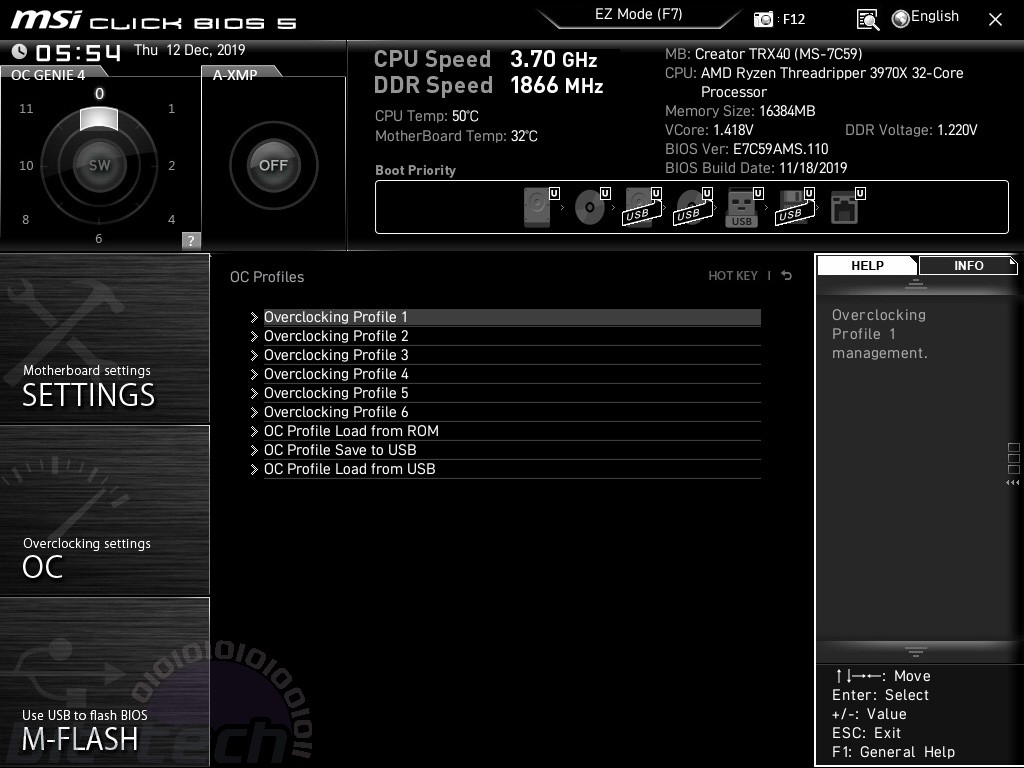Expand Overclocking Profile 1 arrow
Viewport: 1024px width, 768px height.
254,317
